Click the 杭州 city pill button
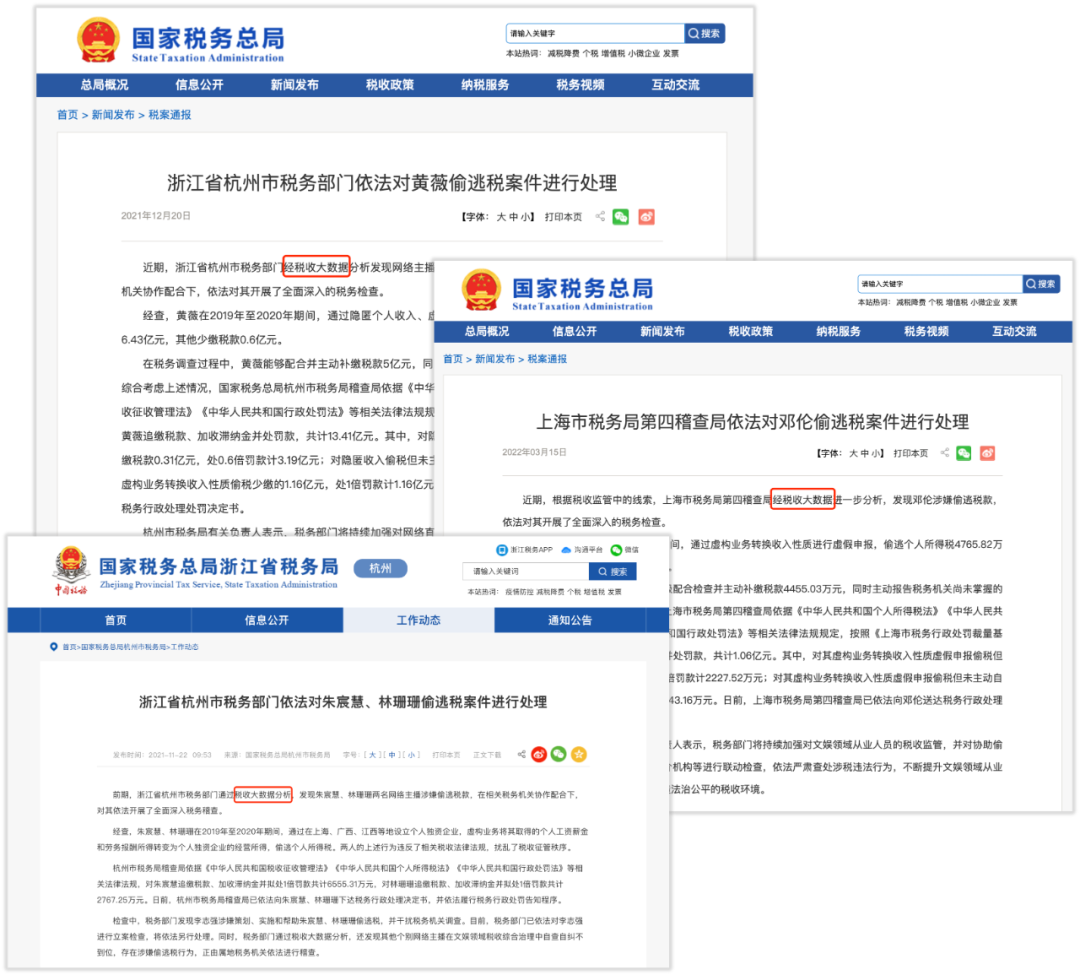This screenshot has width=1080, height=975. [x=380, y=568]
